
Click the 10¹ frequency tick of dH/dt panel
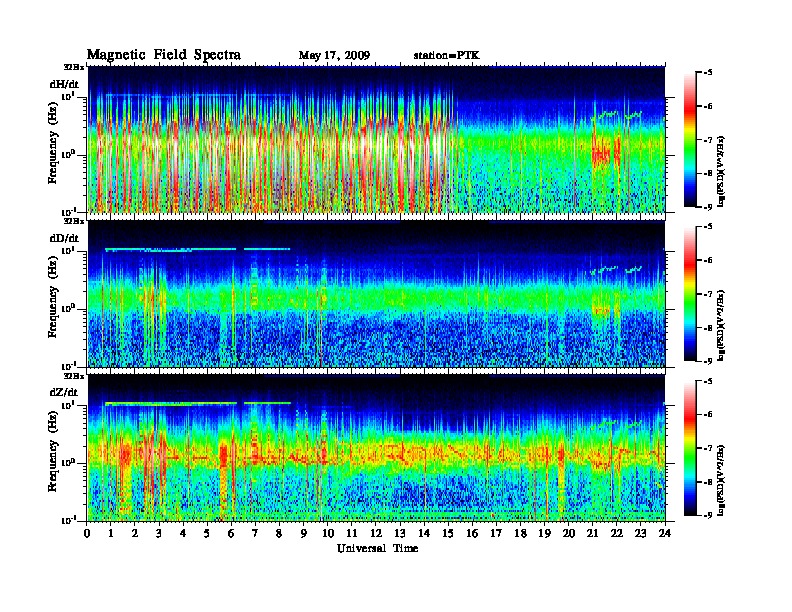[68, 96]
